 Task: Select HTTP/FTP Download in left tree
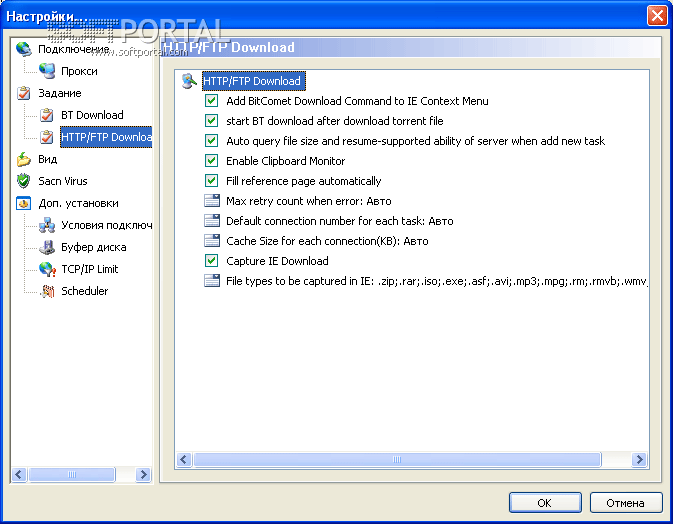pyautogui.click(x=106, y=137)
